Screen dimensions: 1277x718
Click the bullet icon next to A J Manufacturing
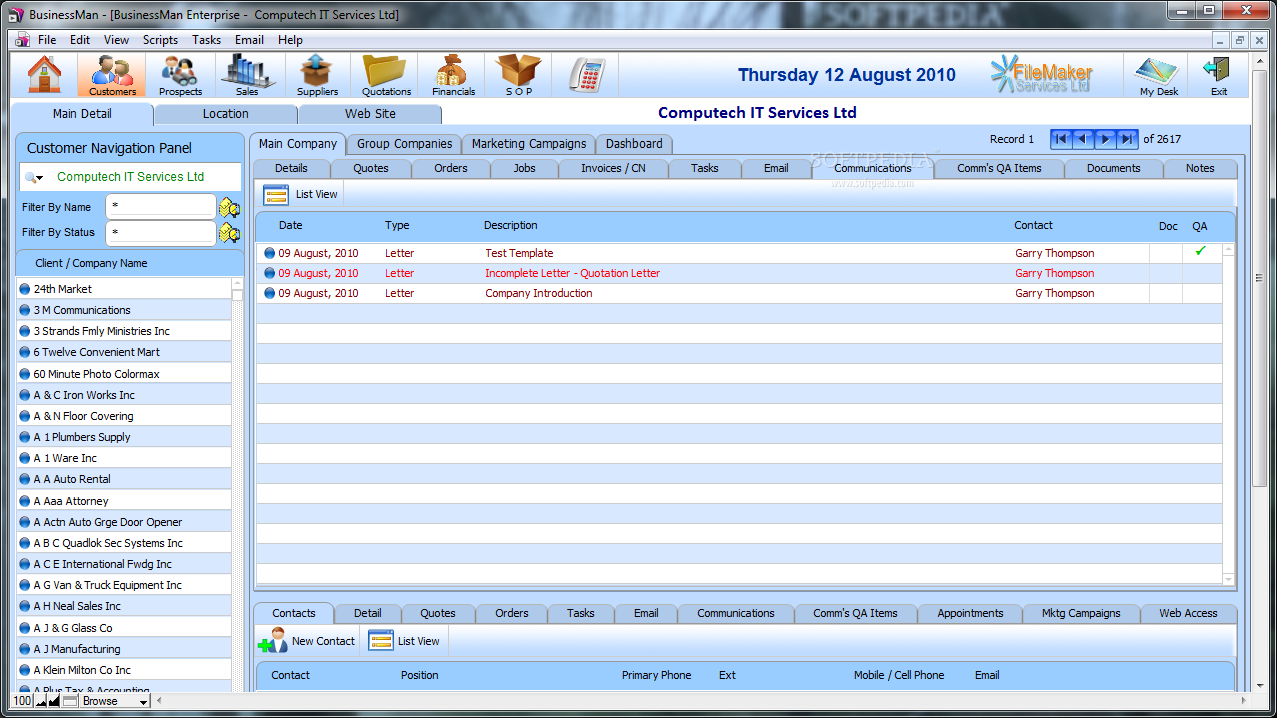point(25,649)
